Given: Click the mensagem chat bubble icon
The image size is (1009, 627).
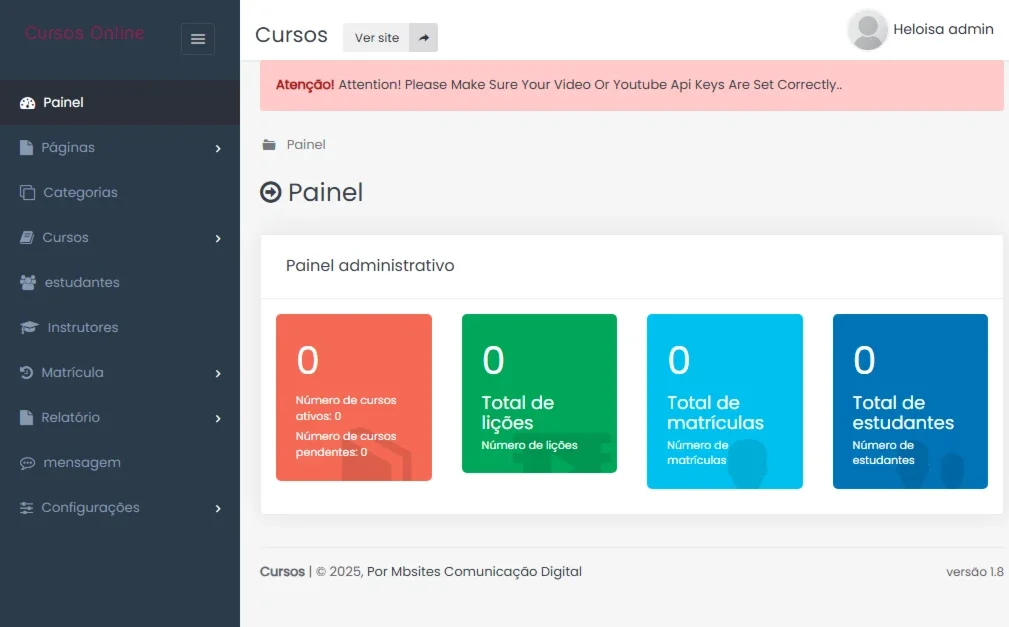Looking at the screenshot, I should pos(27,463).
